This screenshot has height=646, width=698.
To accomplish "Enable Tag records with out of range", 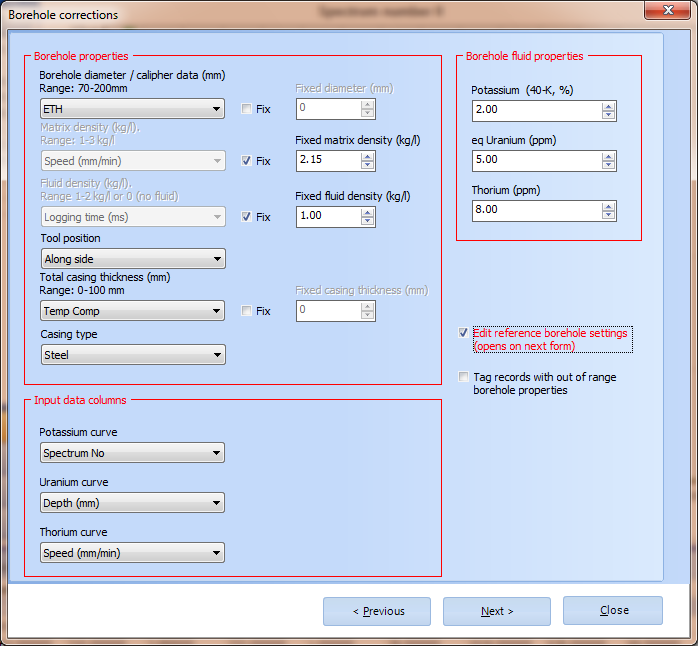I will click(463, 377).
